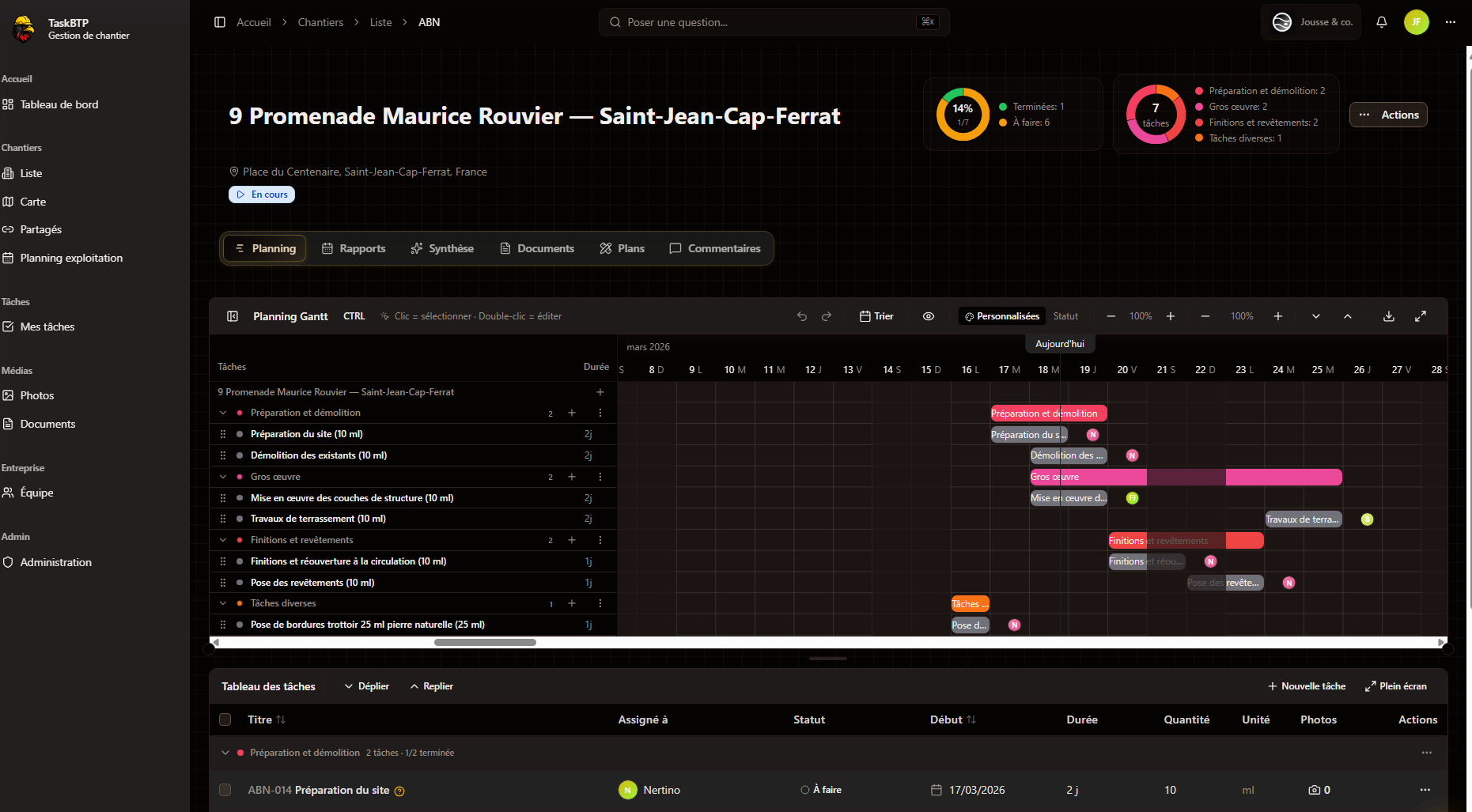Open the Planning tab

(265, 248)
